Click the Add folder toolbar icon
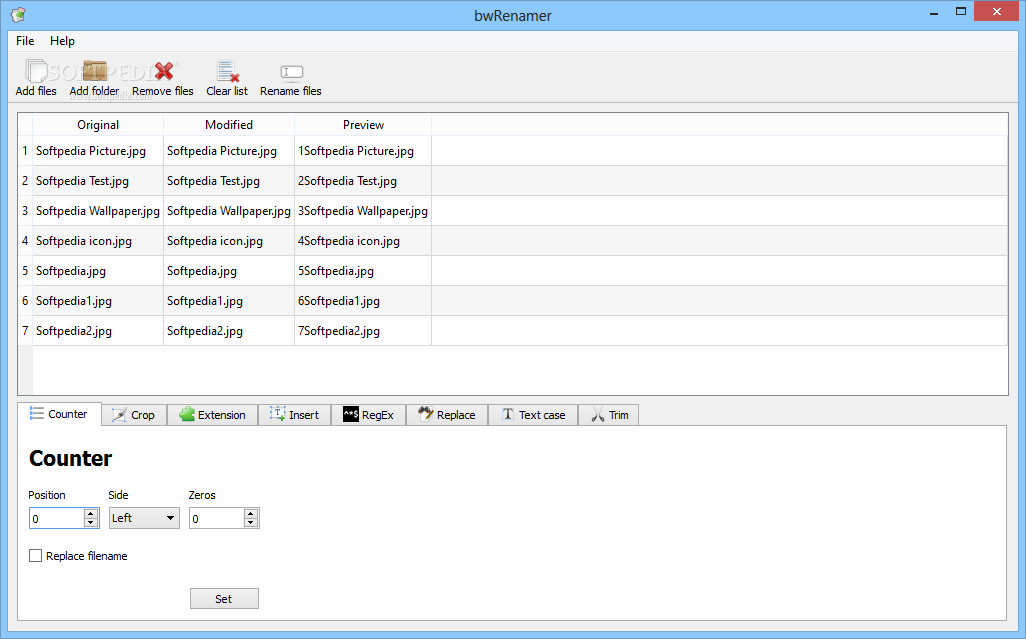This screenshot has height=639, width=1026. click(x=94, y=71)
